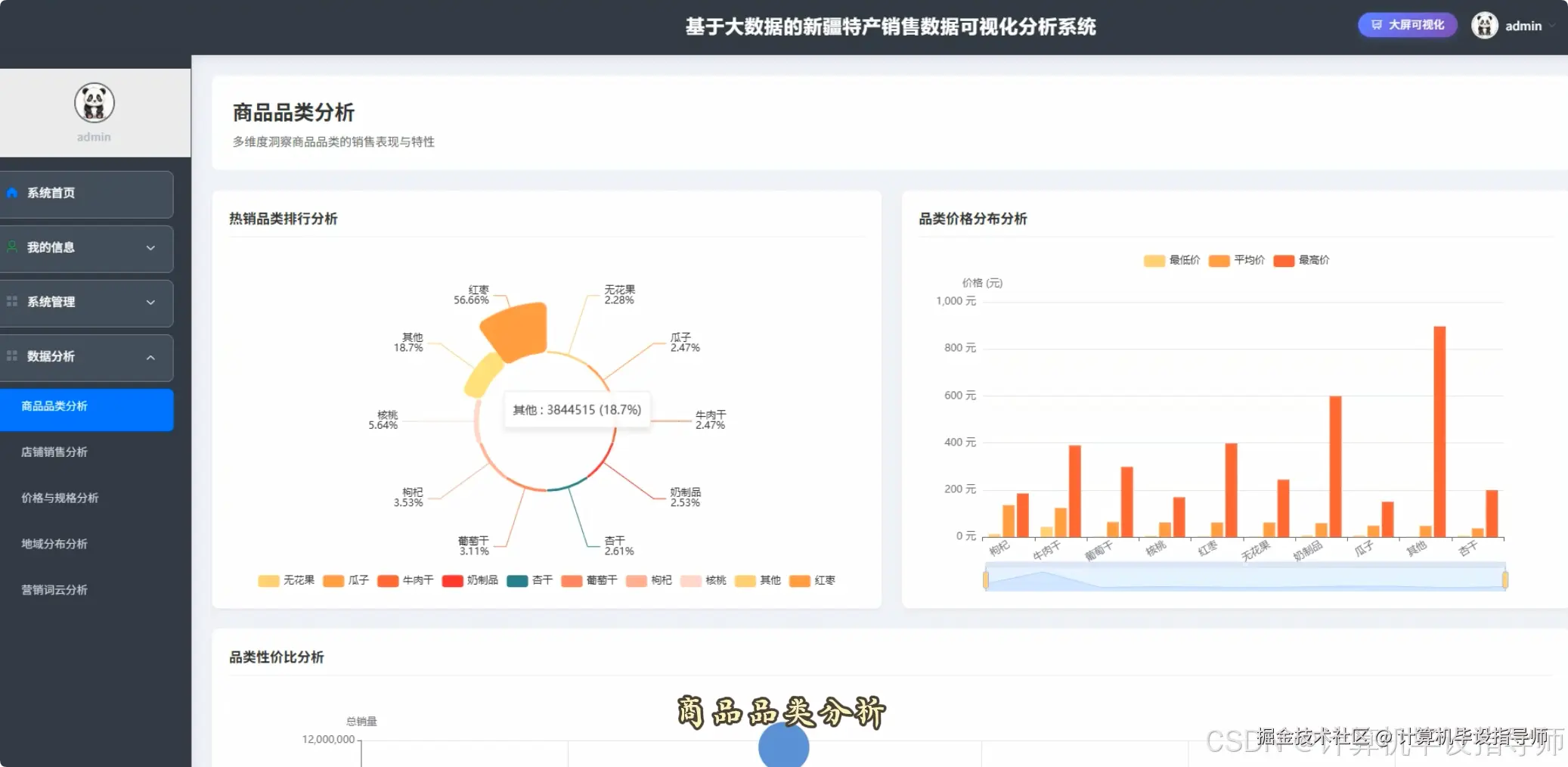Expand the 我的信息 menu chevron
Viewport: 1568px width, 767px height.
pos(150,248)
